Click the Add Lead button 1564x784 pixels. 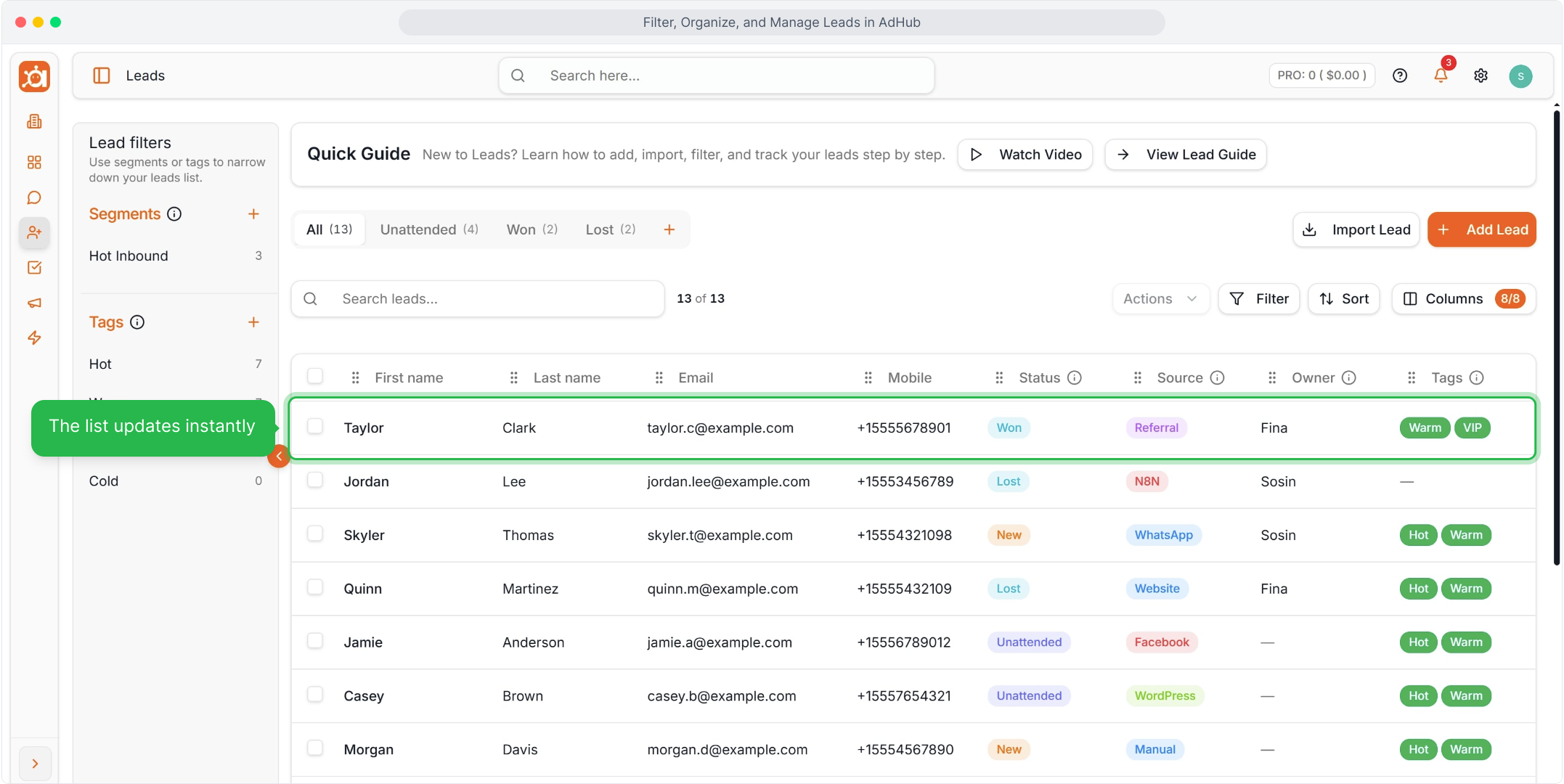tap(1482, 229)
